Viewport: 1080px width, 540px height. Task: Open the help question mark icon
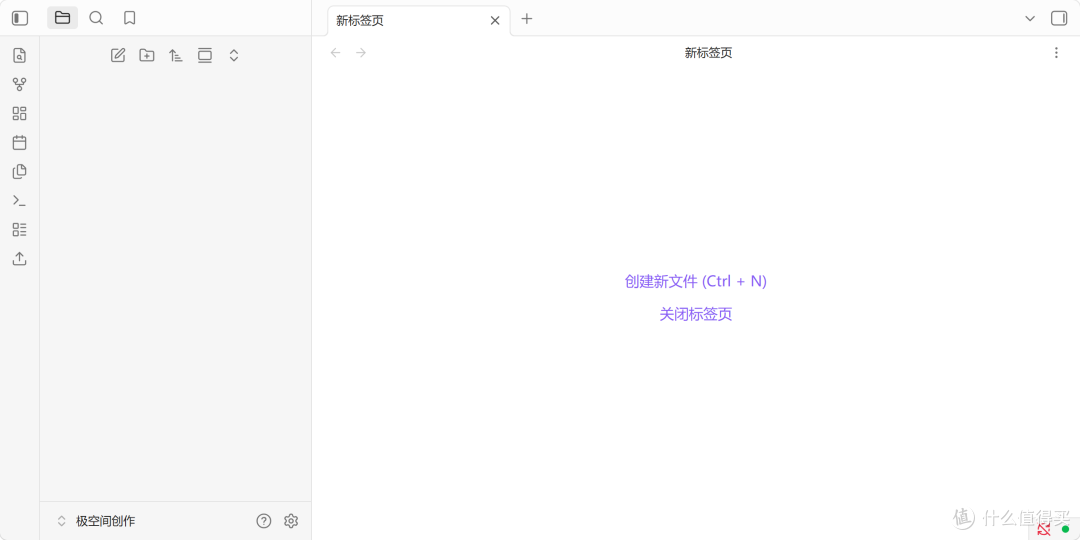264,521
